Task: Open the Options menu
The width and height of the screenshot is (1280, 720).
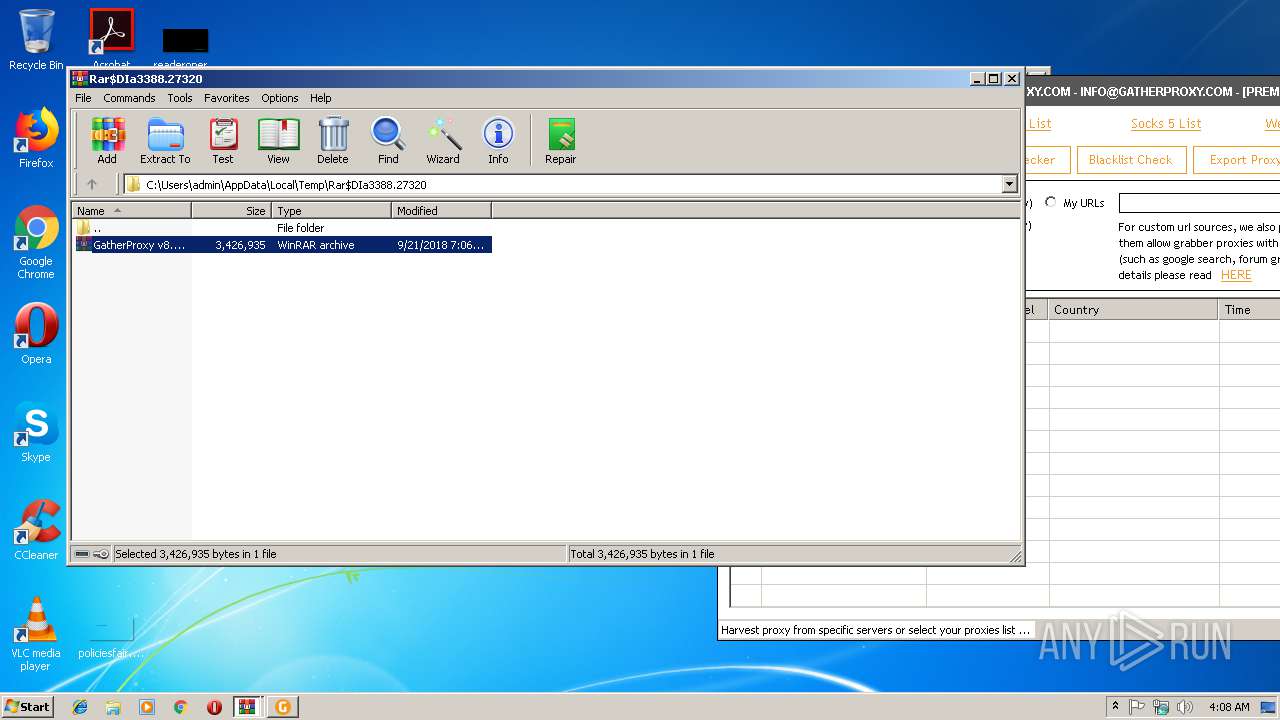Action: tap(280, 98)
